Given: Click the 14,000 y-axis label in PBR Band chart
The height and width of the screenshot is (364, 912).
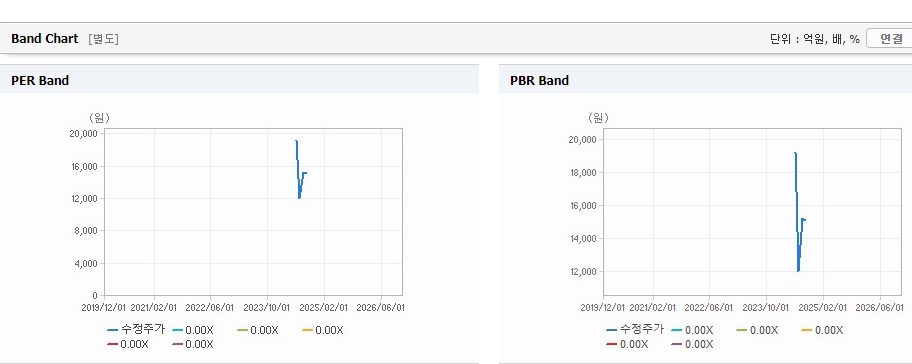Looking at the screenshot, I should [583, 238].
